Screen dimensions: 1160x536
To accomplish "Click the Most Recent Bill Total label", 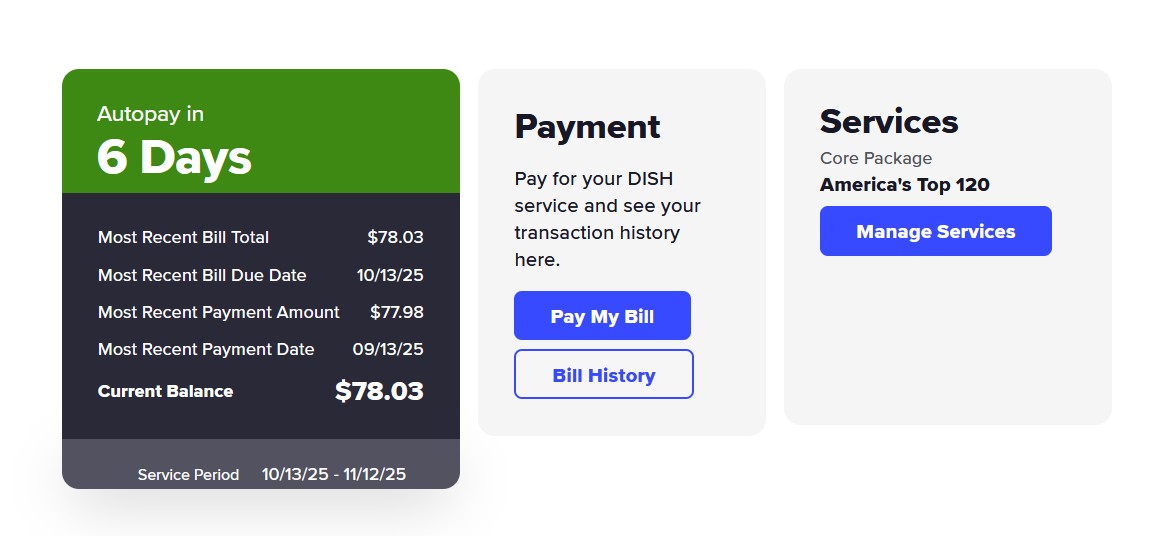I will [183, 237].
